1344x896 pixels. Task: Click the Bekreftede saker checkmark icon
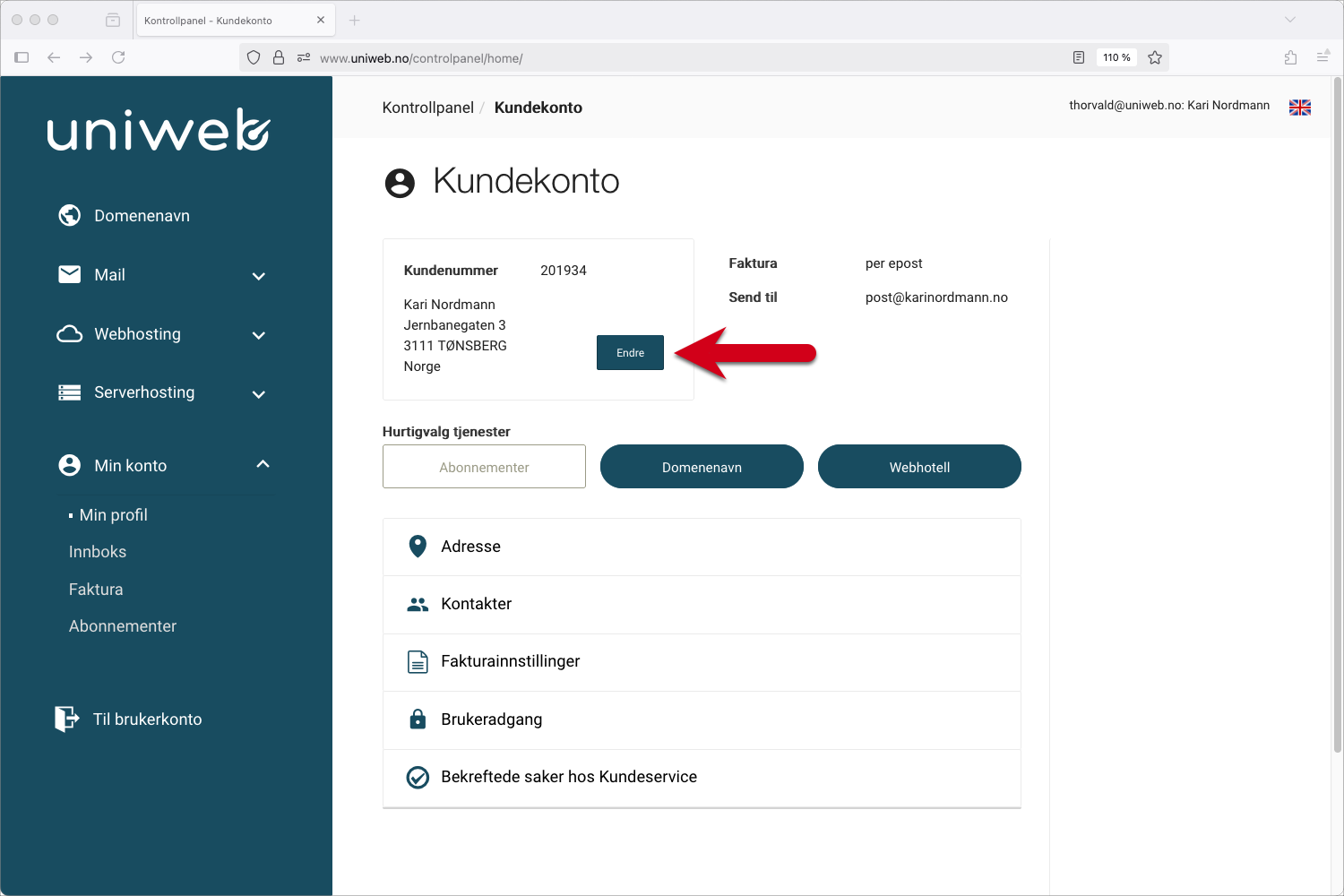click(x=418, y=777)
